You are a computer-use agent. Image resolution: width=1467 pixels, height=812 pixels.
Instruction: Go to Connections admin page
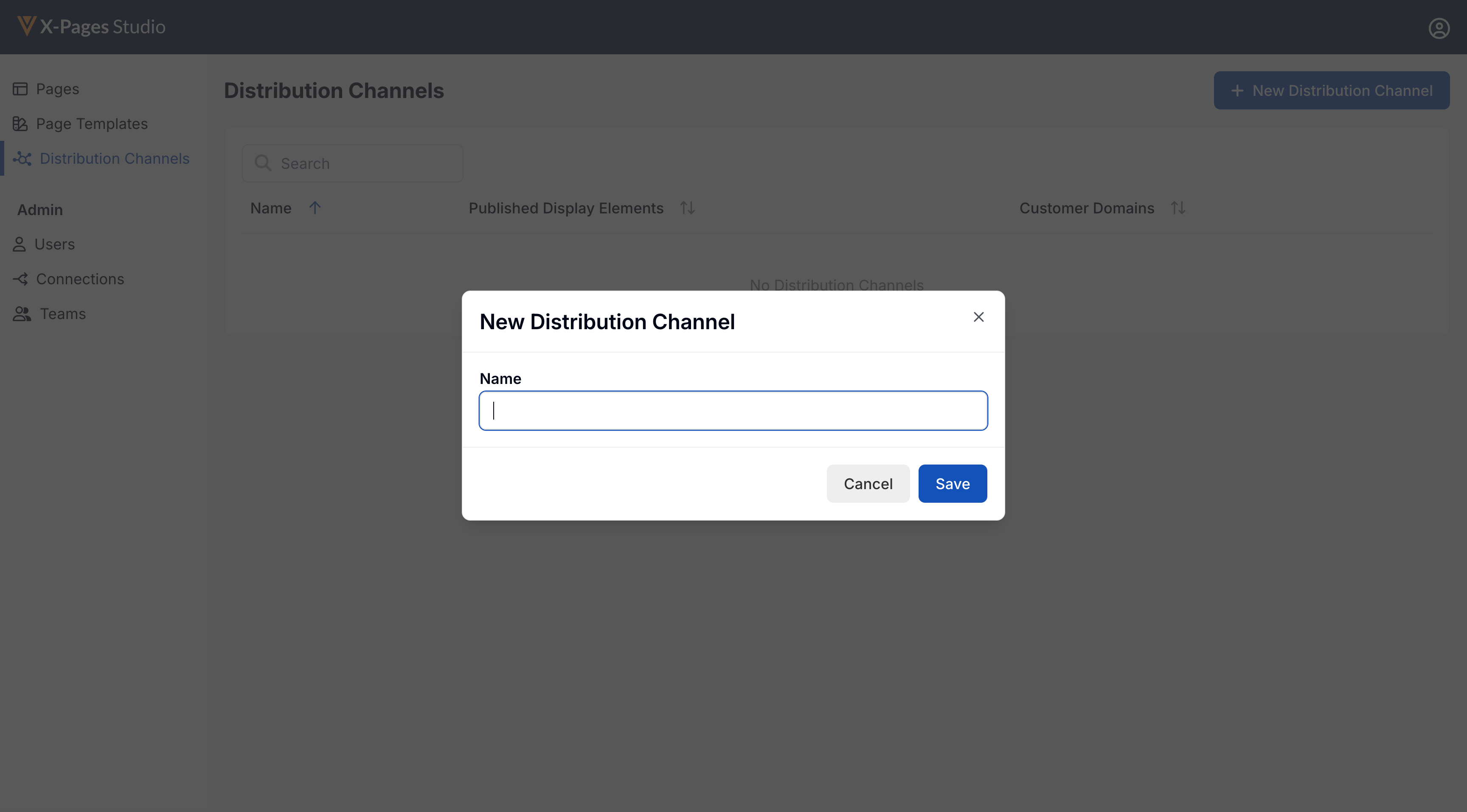click(80, 279)
